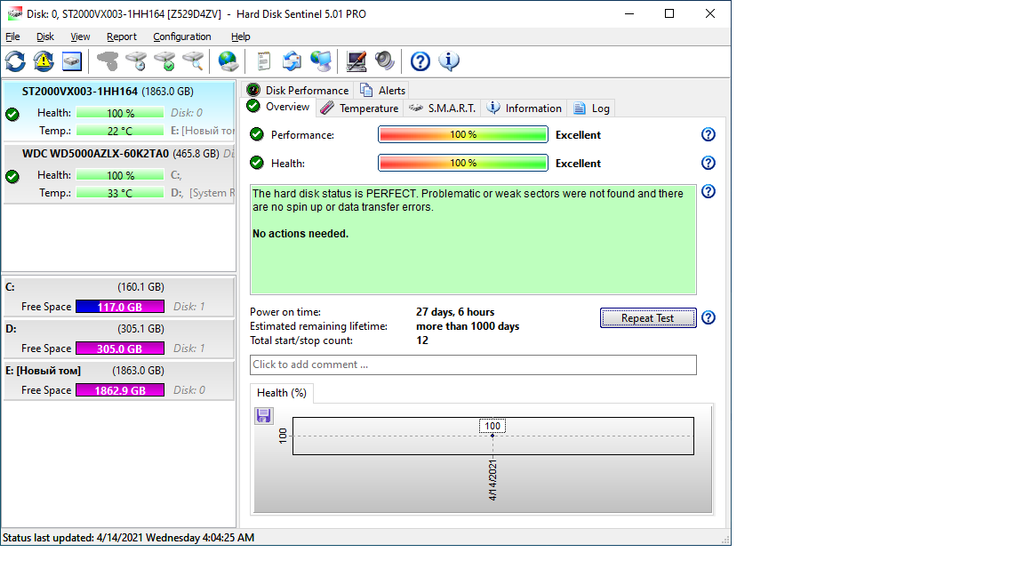Open the Configuration menu

click(182, 37)
